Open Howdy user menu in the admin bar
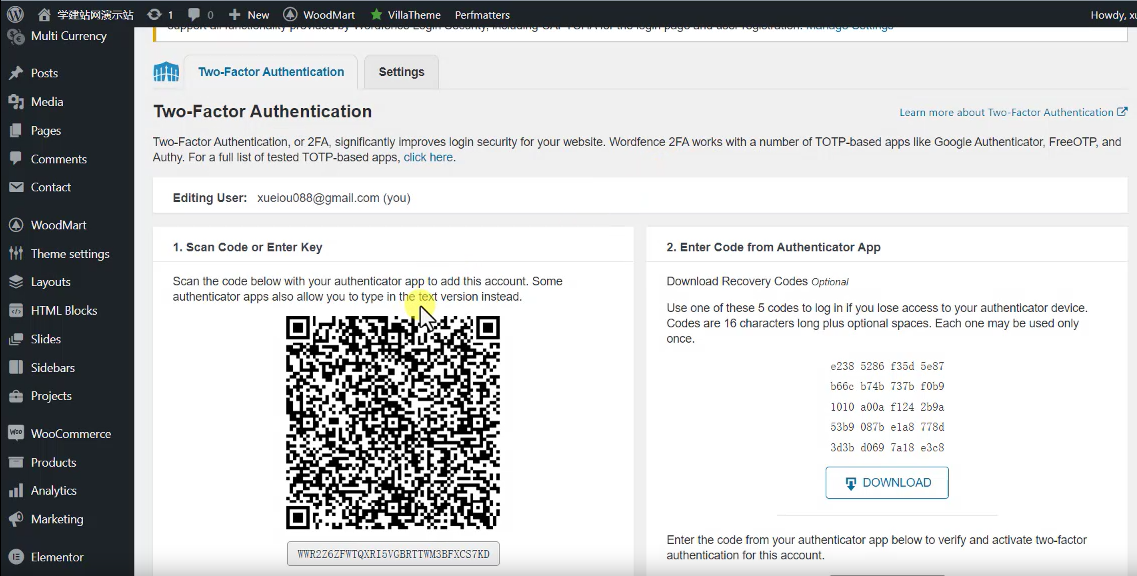This screenshot has height=576, width=1137. pos(1113,15)
